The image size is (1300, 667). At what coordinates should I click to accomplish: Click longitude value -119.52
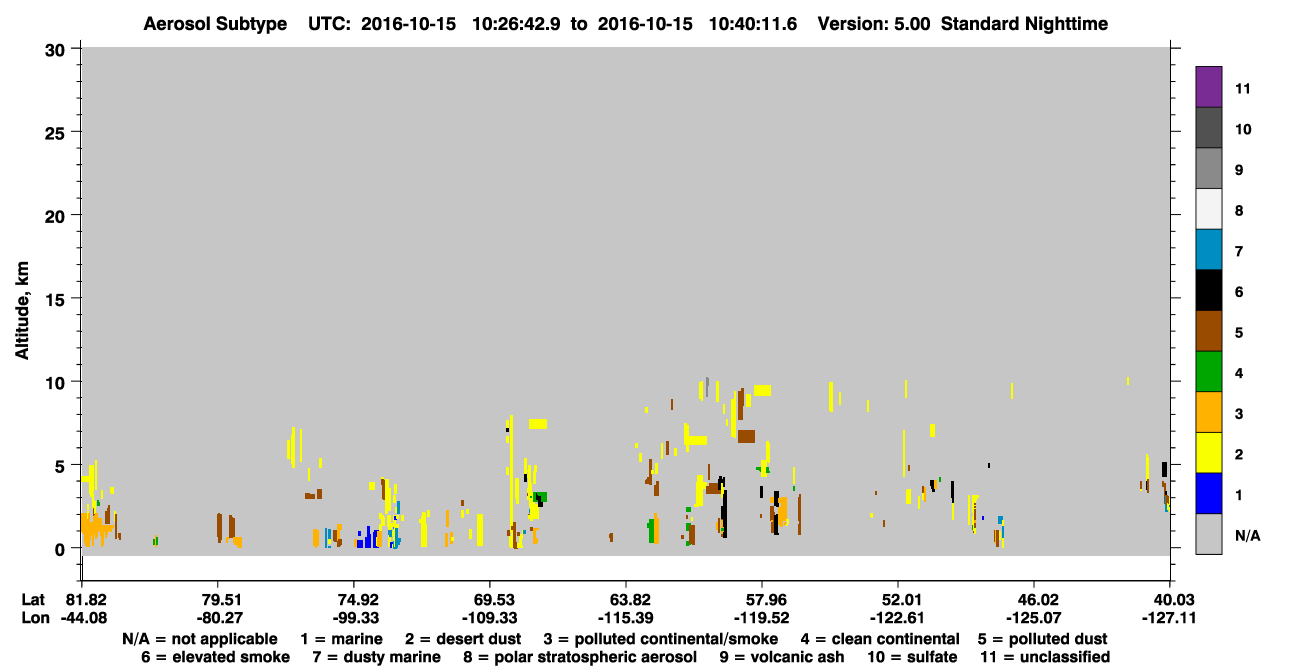762,618
